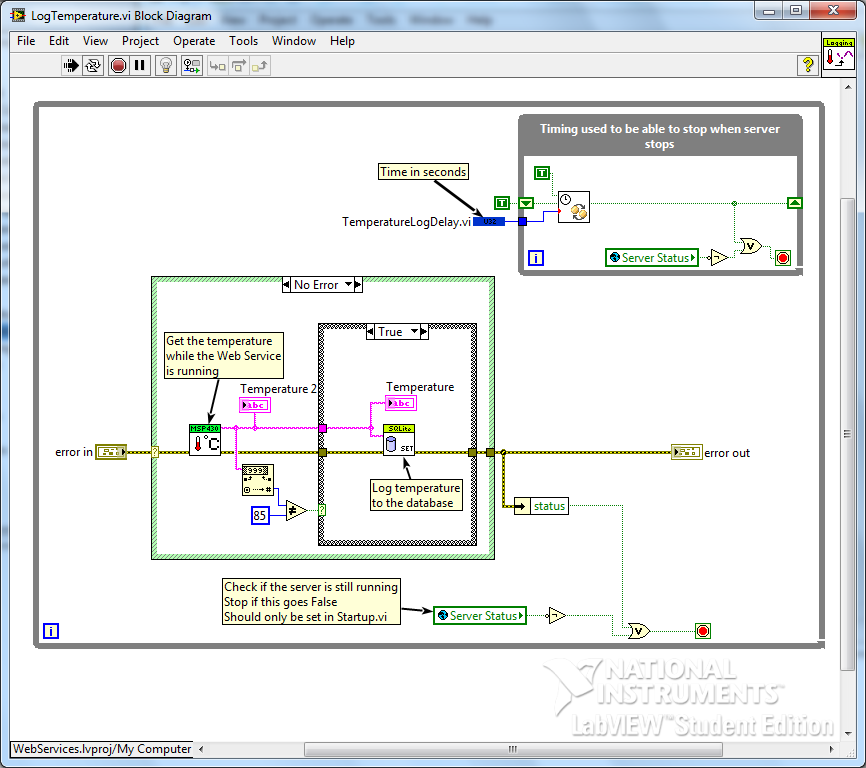Image resolution: width=866 pixels, height=768 pixels.
Task: Click outer while loop stop terminal
Action: click(x=703, y=631)
